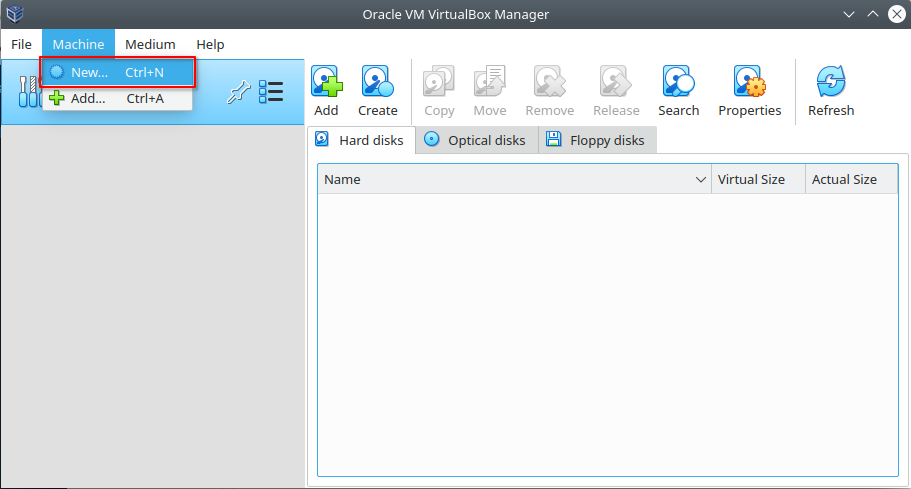The width and height of the screenshot is (911, 489).
Task: Minimize the VirtualBox Manager window
Action: coord(849,14)
